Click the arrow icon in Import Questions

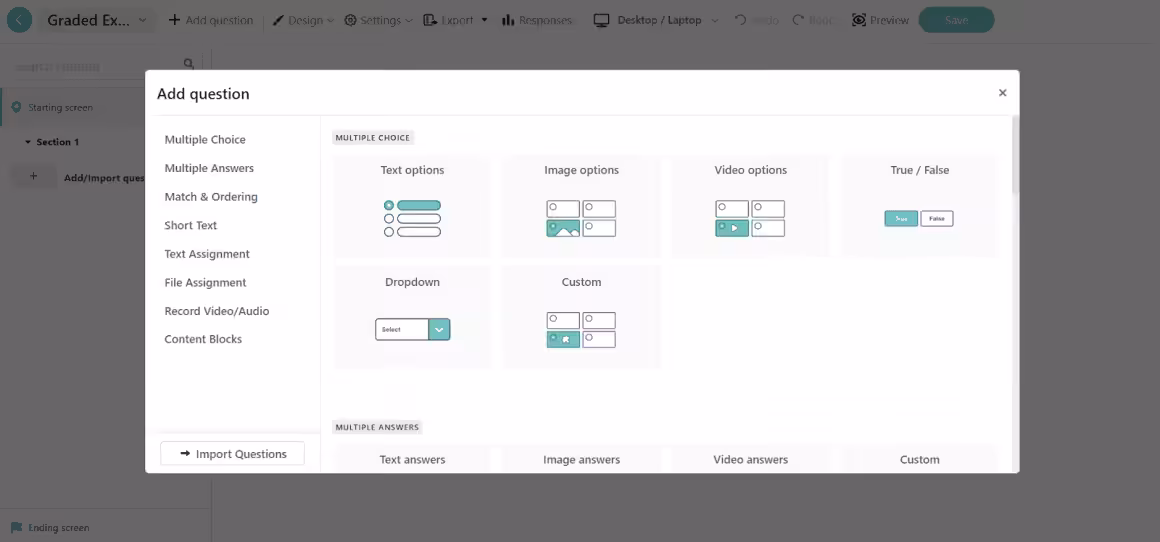click(x=184, y=453)
